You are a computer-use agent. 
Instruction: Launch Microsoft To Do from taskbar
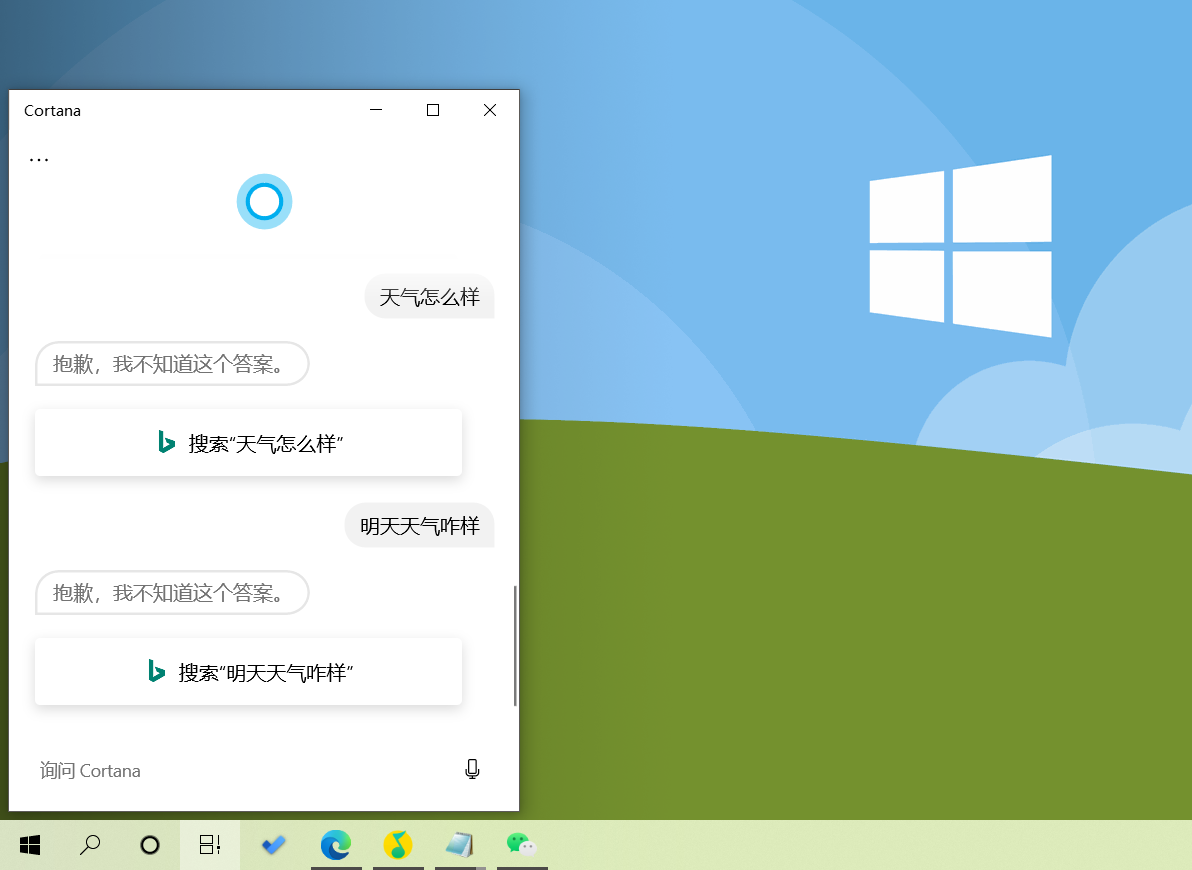point(274,845)
